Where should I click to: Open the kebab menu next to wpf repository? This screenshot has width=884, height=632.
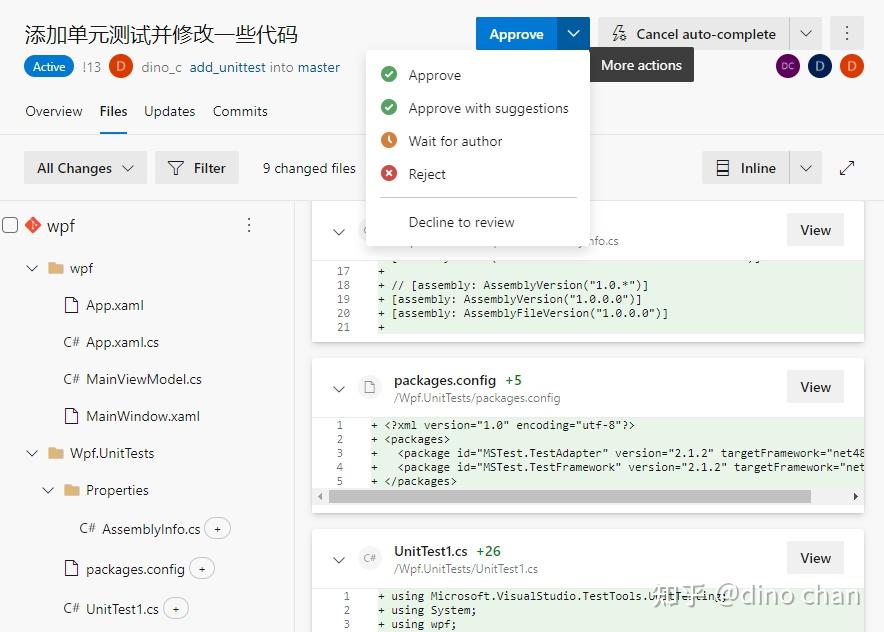pos(249,225)
